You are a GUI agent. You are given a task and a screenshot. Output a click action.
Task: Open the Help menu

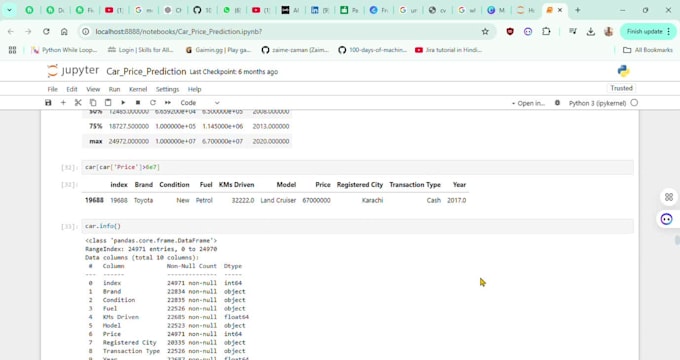(x=194, y=89)
